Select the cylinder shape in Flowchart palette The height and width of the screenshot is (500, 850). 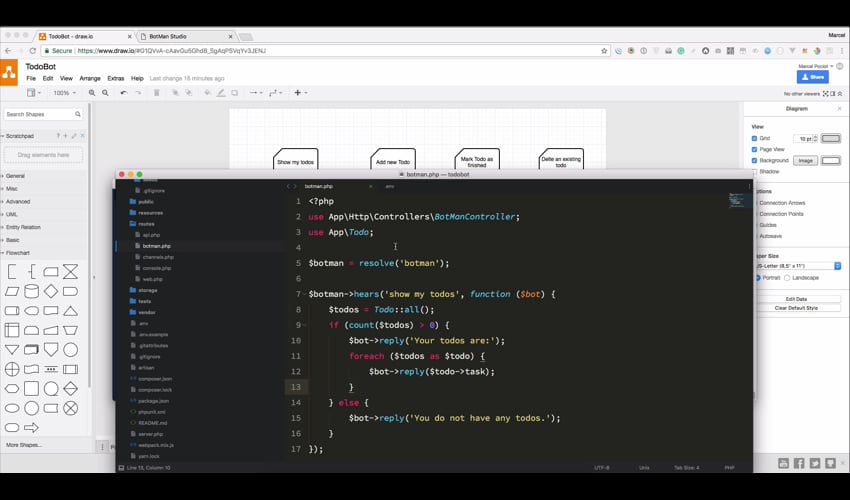pos(31,291)
